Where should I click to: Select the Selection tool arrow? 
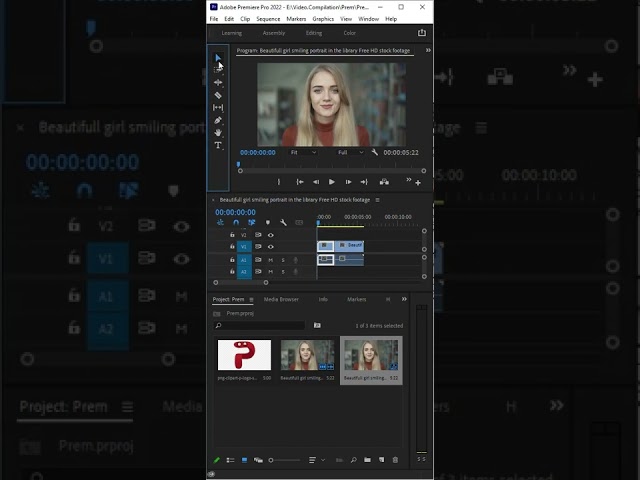218,58
